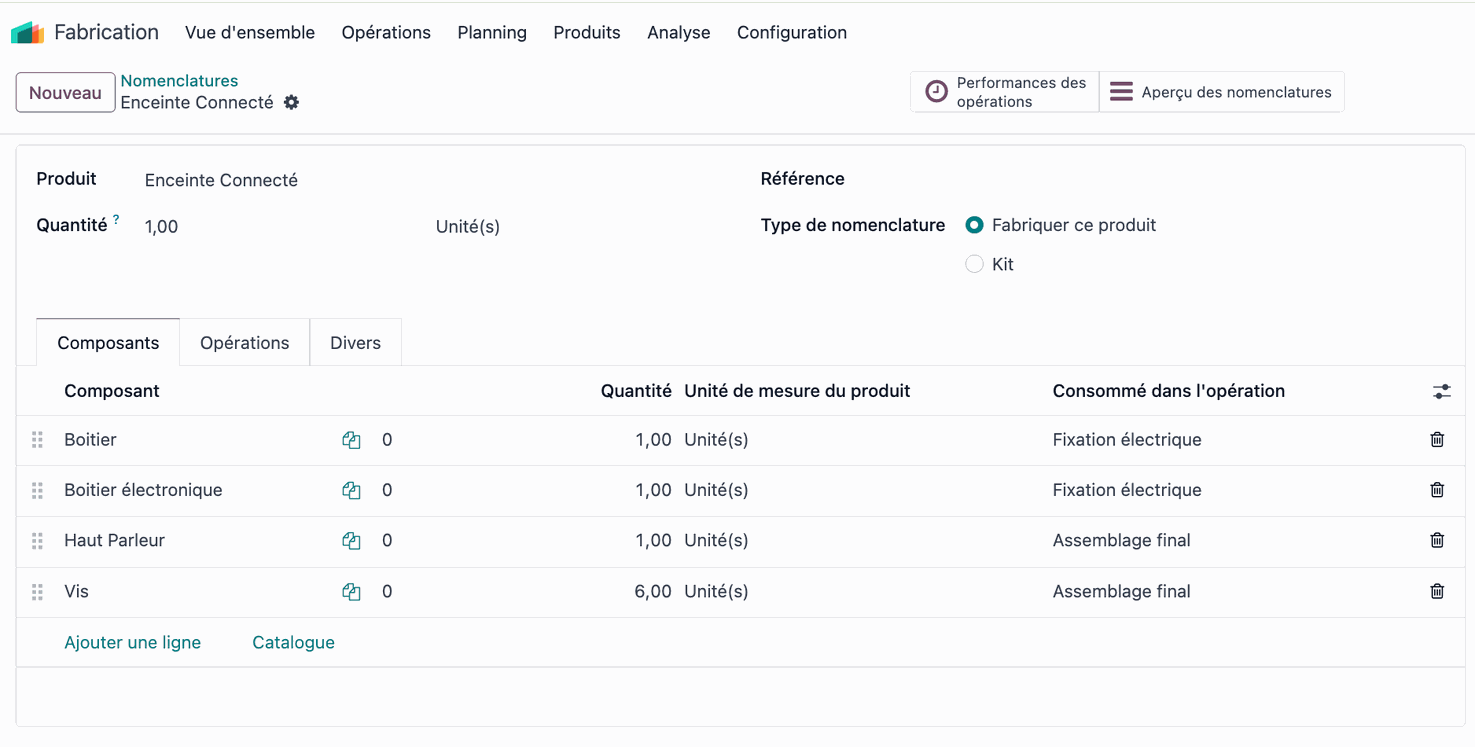Click the Fabrication app logo icon

[27, 33]
